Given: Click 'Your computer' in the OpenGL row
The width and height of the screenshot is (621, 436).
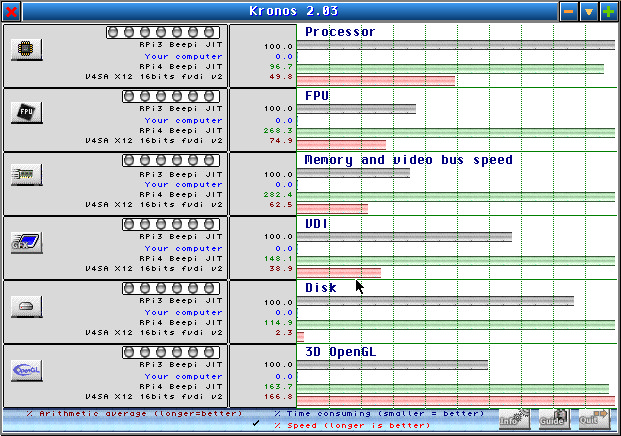Looking at the screenshot, I should 183,377.
